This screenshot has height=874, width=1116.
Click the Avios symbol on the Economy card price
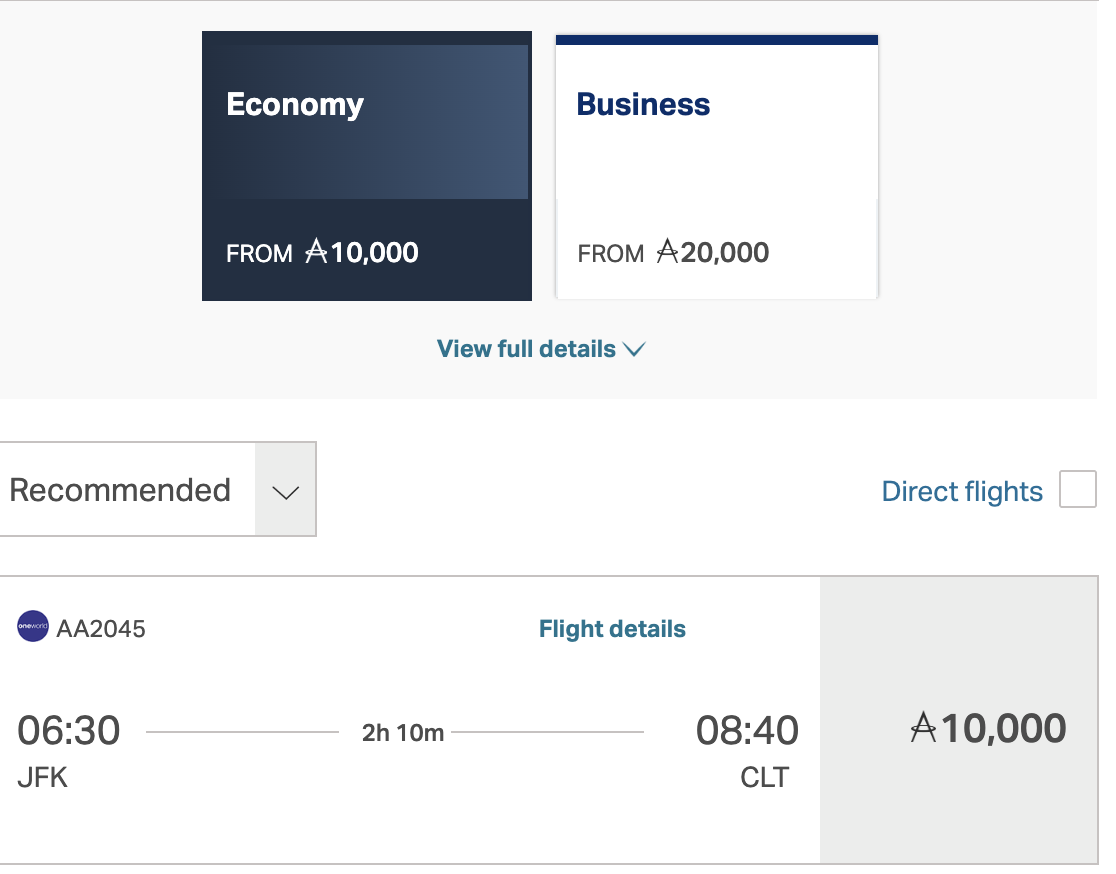pos(315,253)
